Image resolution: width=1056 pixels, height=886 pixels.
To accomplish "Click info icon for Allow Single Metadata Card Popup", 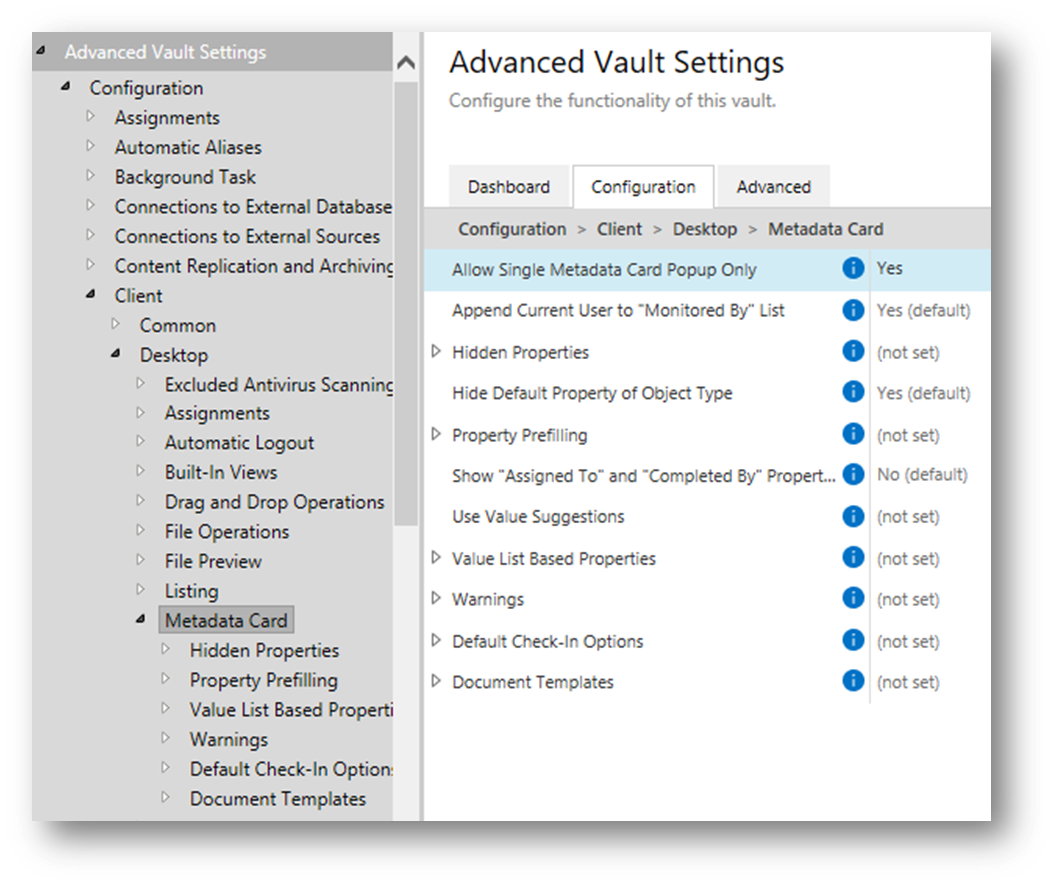I will pyautogui.click(x=853, y=269).
